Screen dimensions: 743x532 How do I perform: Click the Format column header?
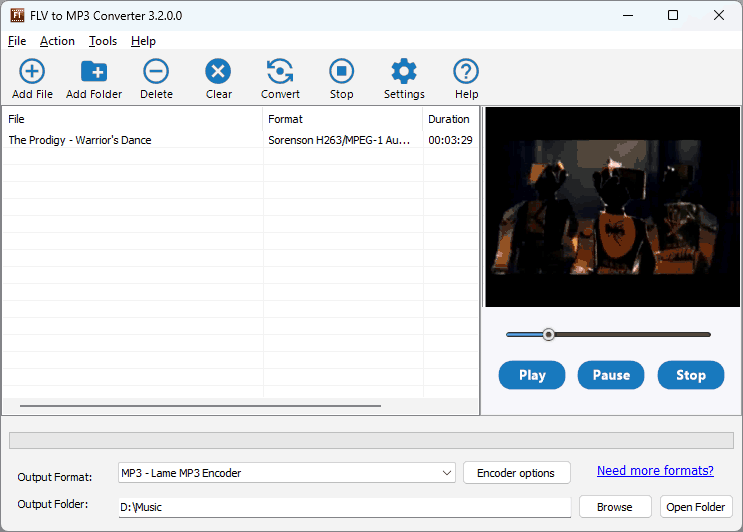coord(343,119)
